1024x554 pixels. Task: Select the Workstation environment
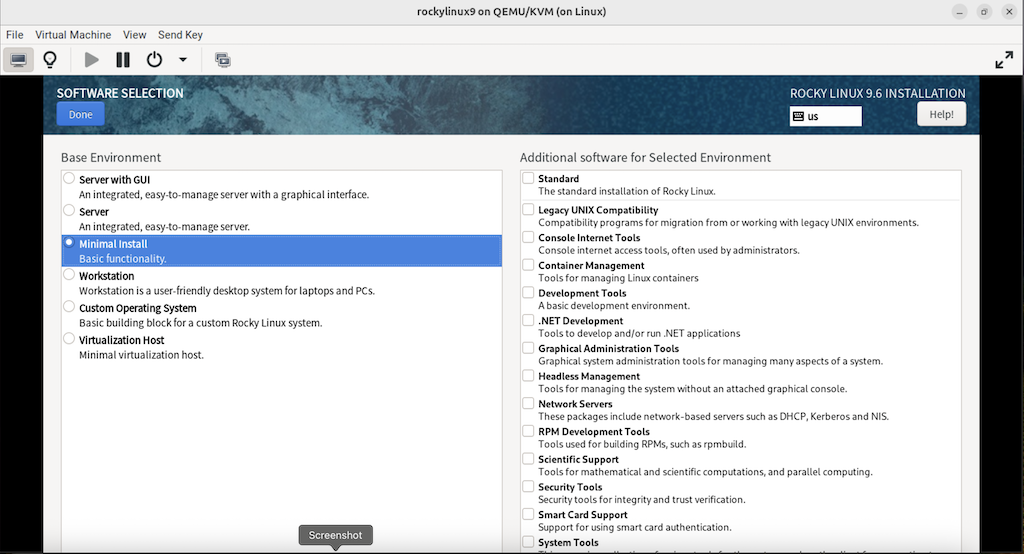click(x=69, y=274)
